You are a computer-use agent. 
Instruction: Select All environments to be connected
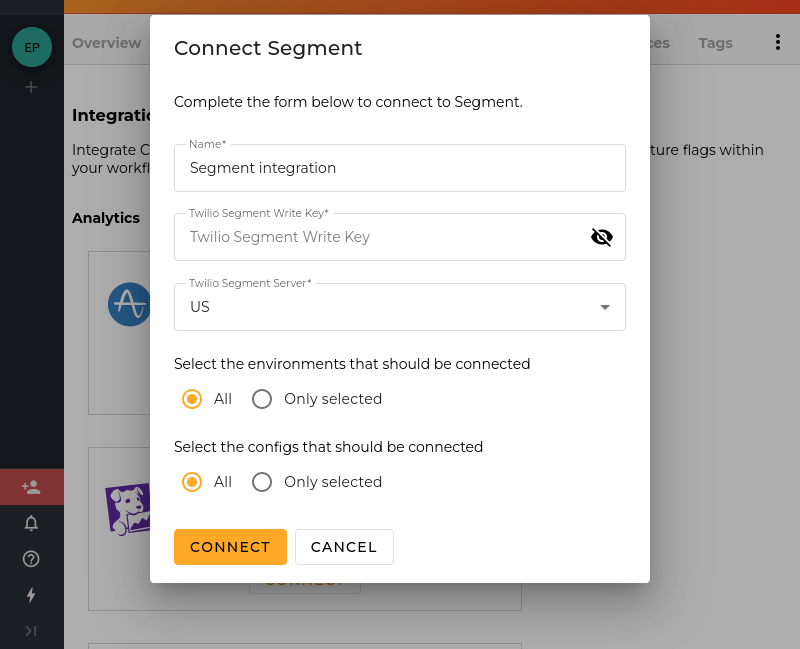[x=192, y=399]
